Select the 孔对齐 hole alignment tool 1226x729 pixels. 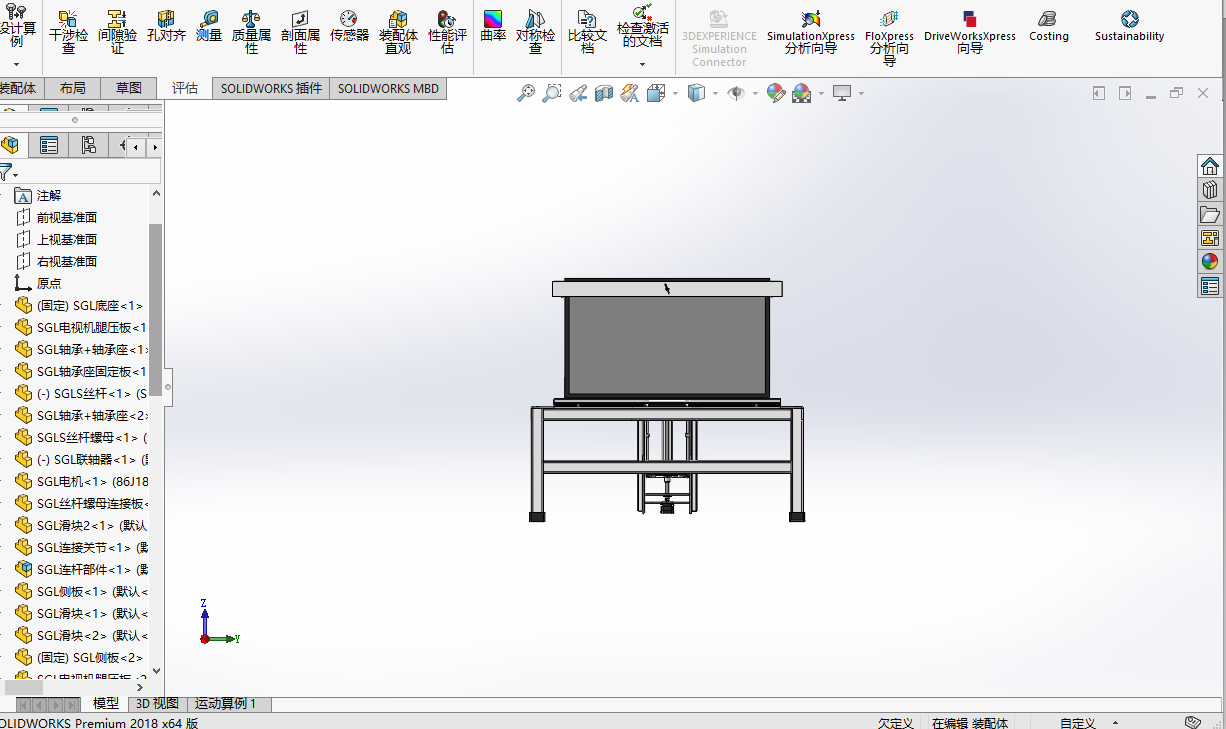[166, 27]
